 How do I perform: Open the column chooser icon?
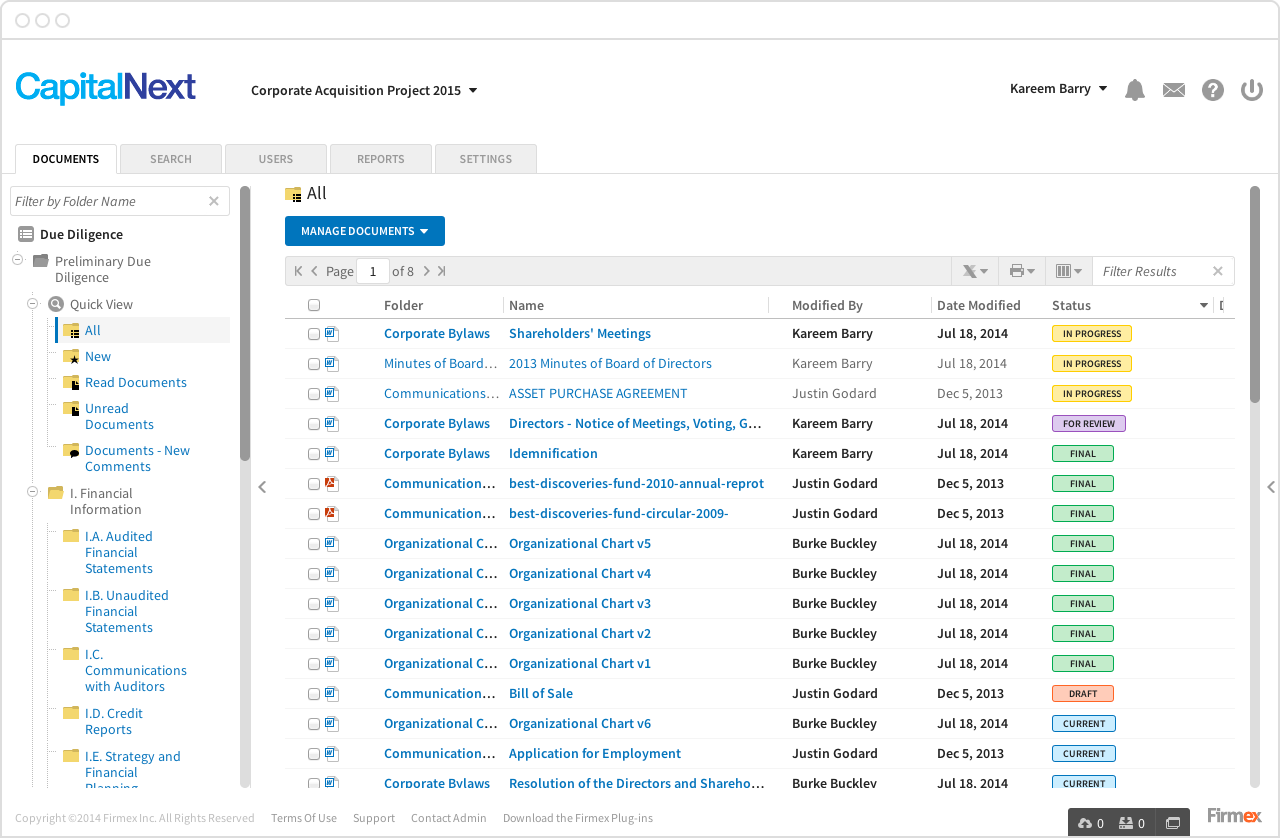tap(1068, 271)
